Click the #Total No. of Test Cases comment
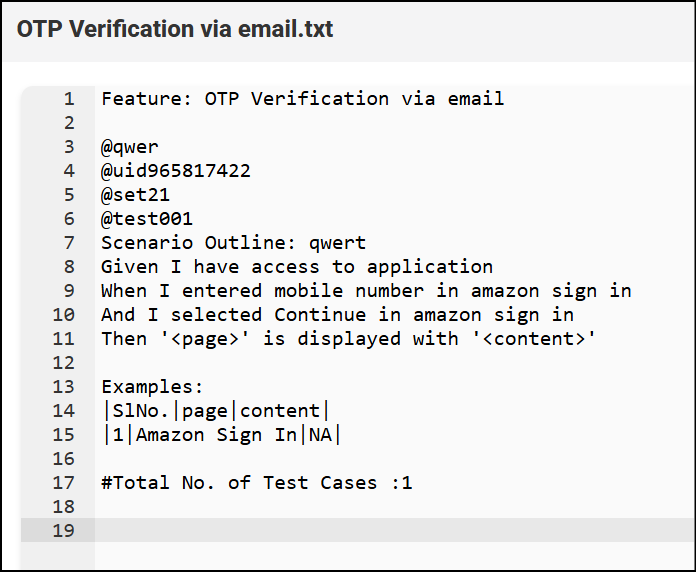Image resolution: width=696 pixels, height=572 pixels. point(257,483)
